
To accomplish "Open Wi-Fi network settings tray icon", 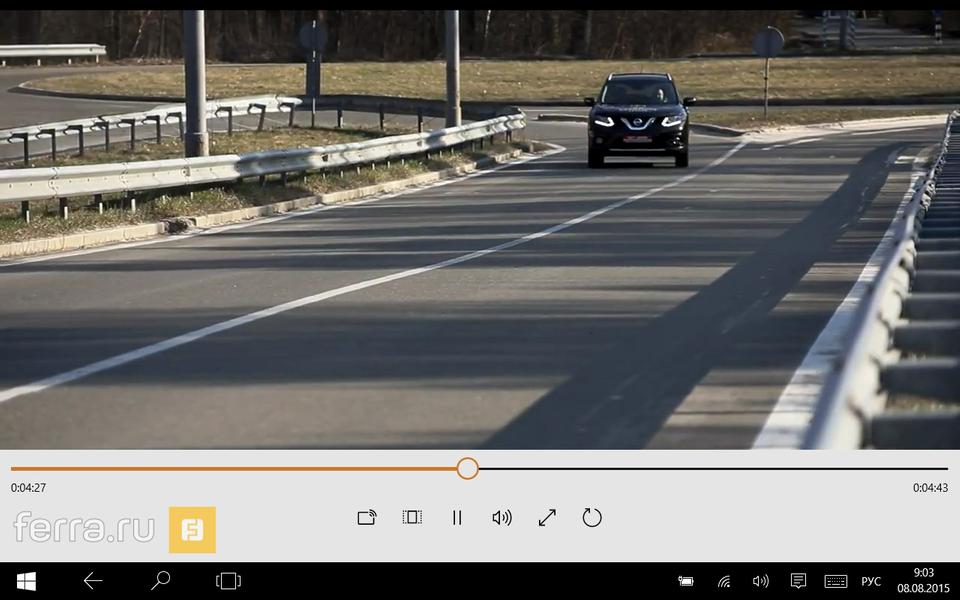I will (x=724, y=581).
